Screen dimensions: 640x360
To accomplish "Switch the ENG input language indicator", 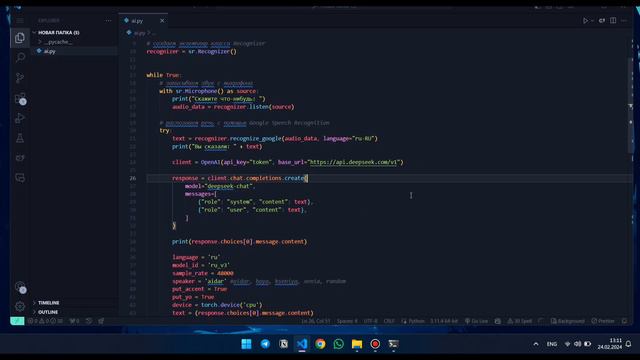I will point(552,344).
